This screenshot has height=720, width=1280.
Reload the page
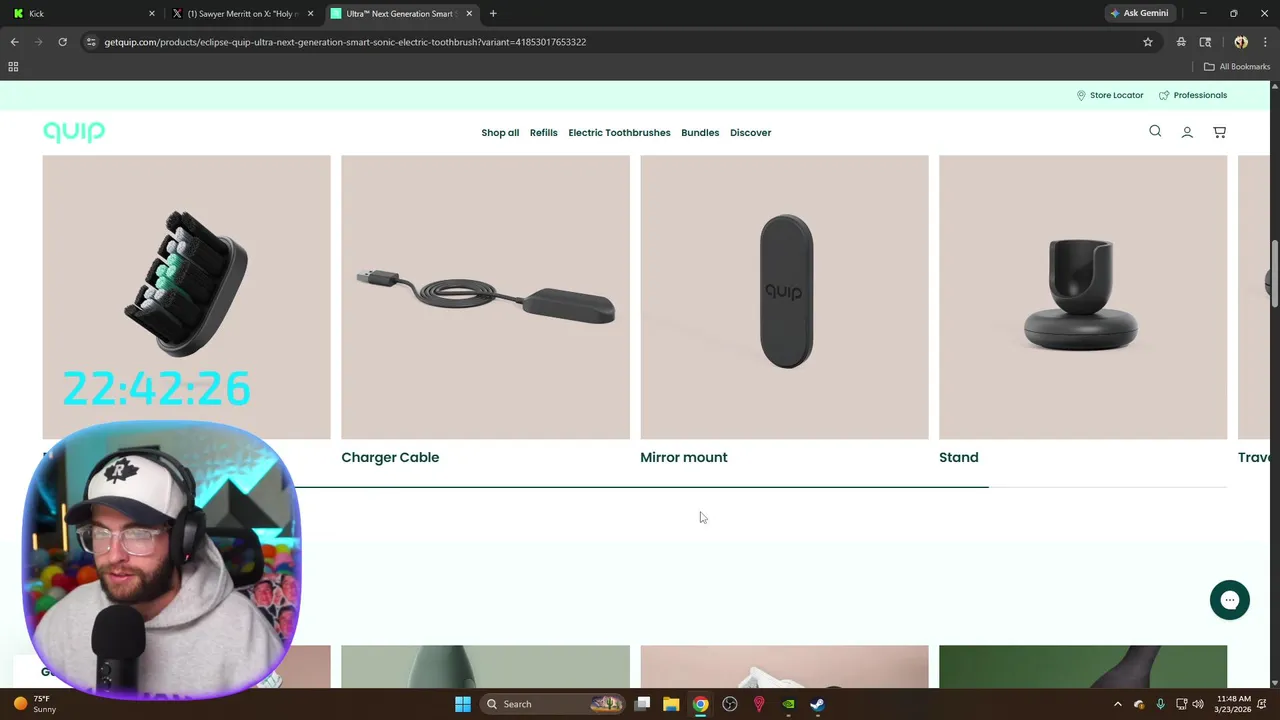coord(62,42)
